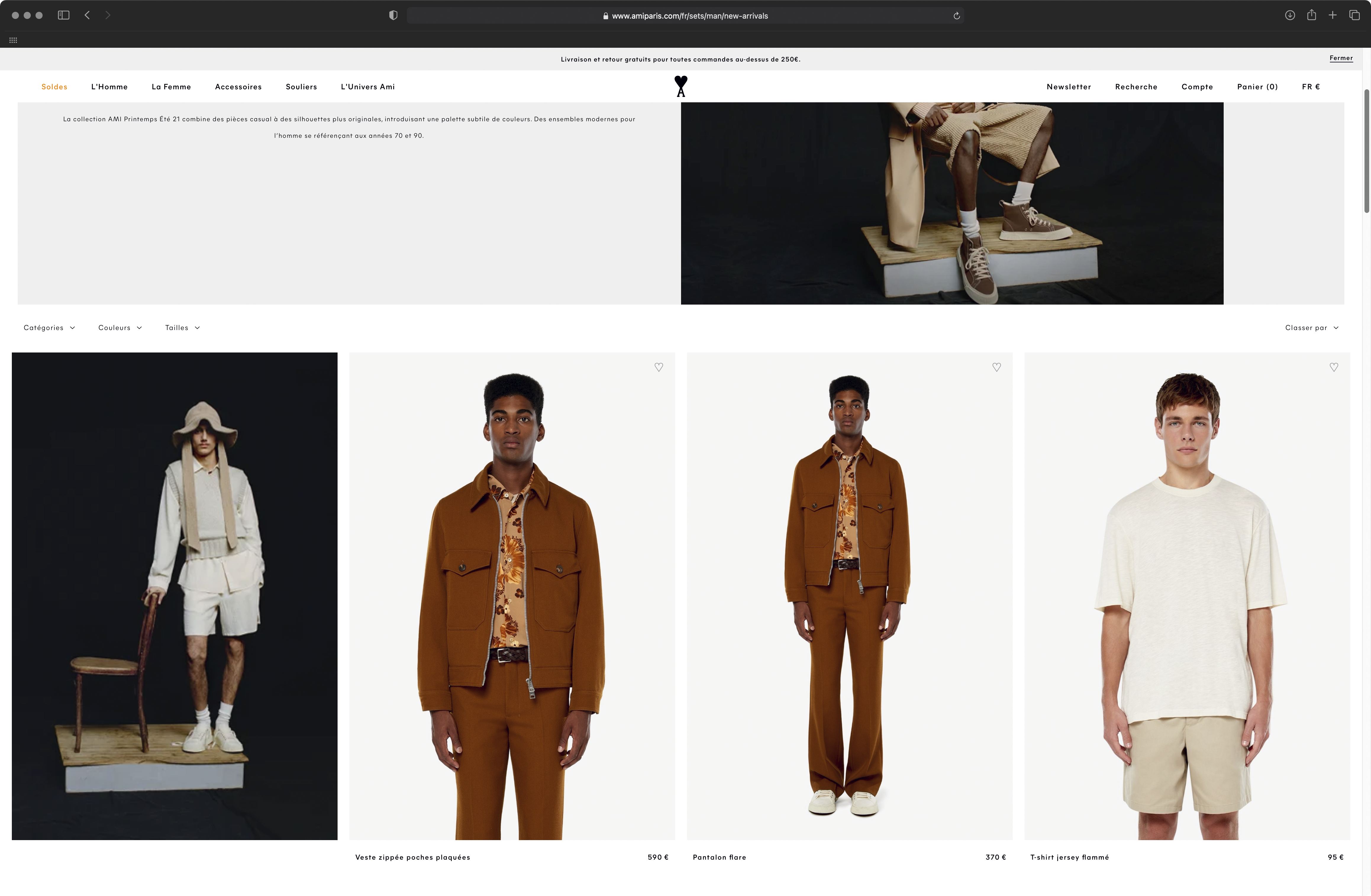Focus the amiparis.com address bar
The width and height of the screenshot is (1371, 896).
click(x=685, y=16)
